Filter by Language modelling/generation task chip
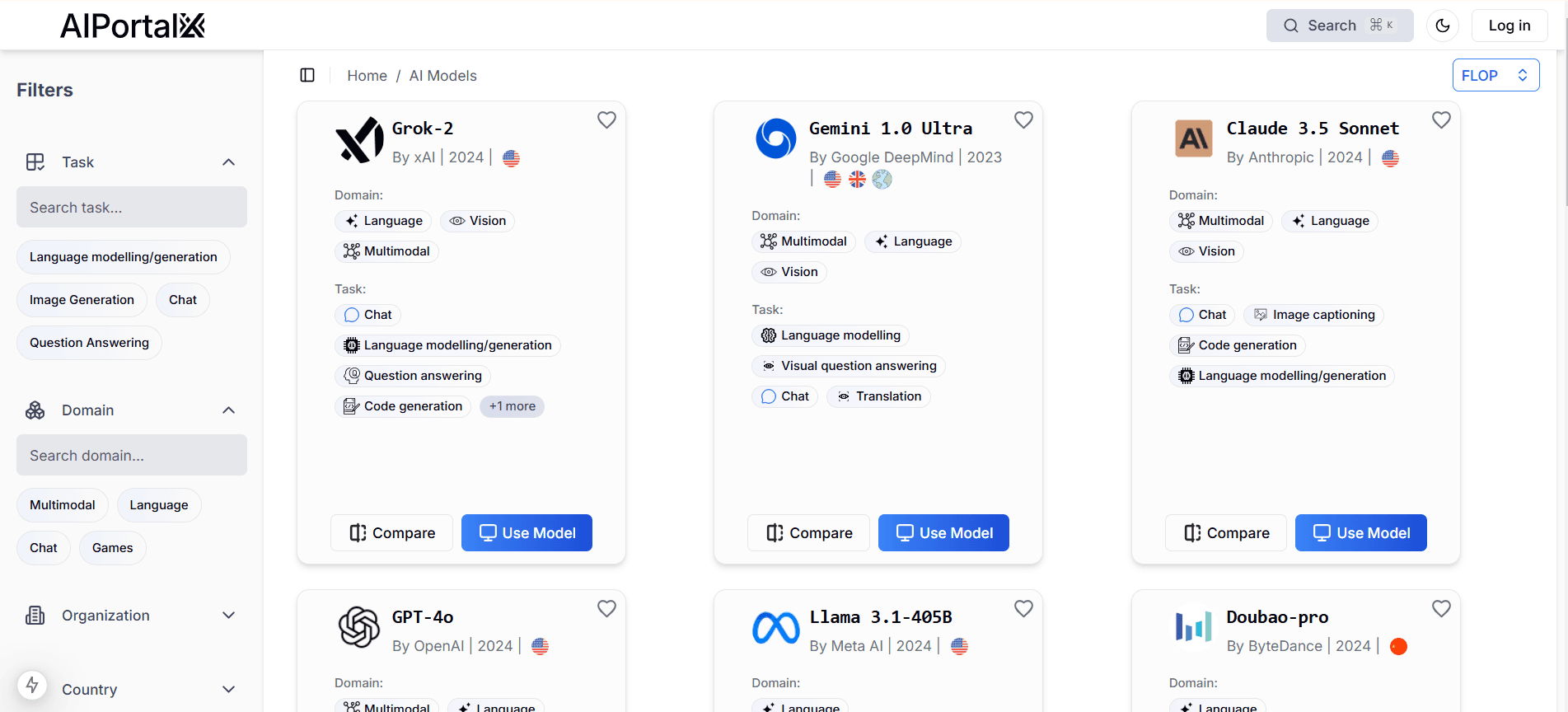This screenshot has height=712, width=1568. pyautogui.click(x=124, y=257)
